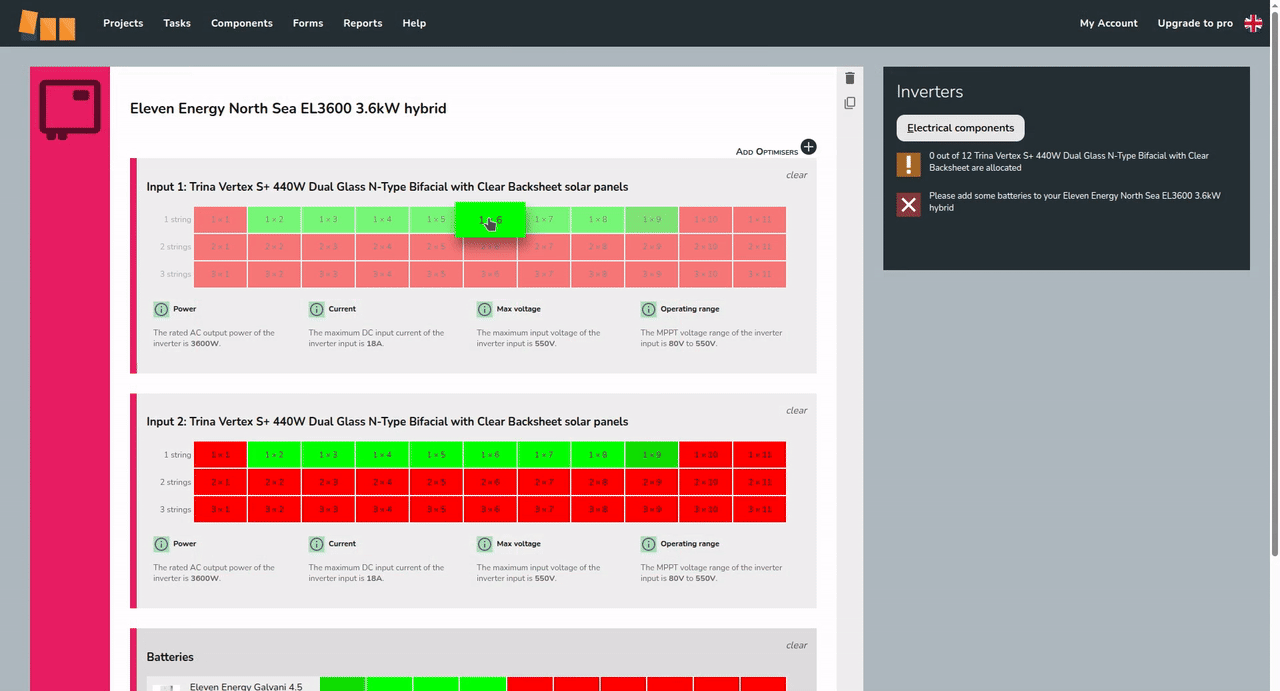Click Input 2 Operating range info icon
This screenshot has height=691, width=1280.
point(648,544)
